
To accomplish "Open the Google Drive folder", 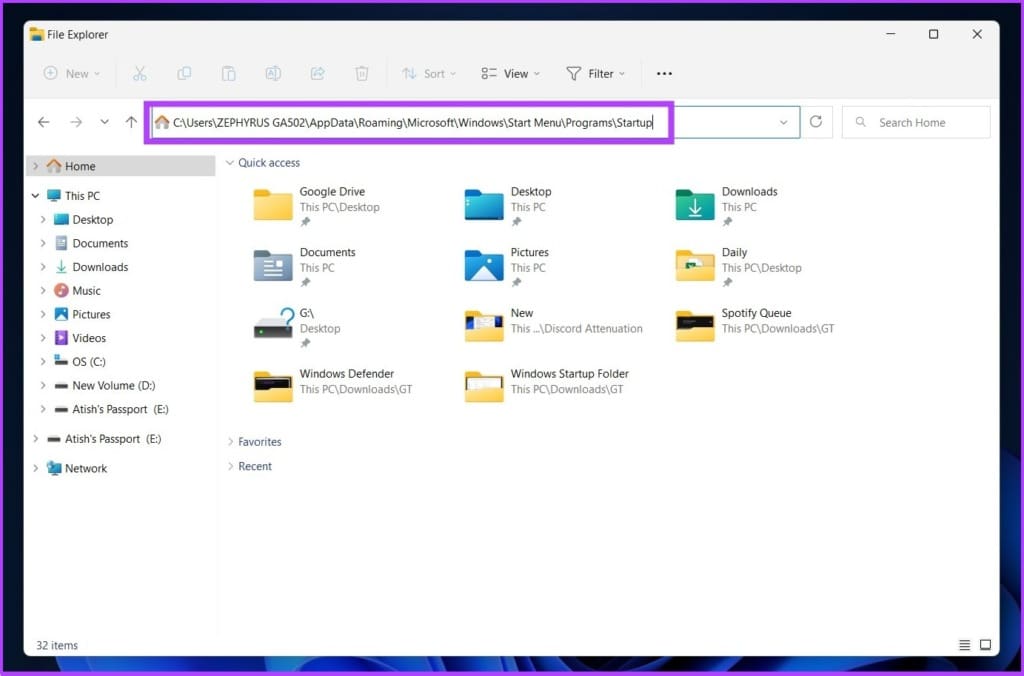I will tap(317, 206).
